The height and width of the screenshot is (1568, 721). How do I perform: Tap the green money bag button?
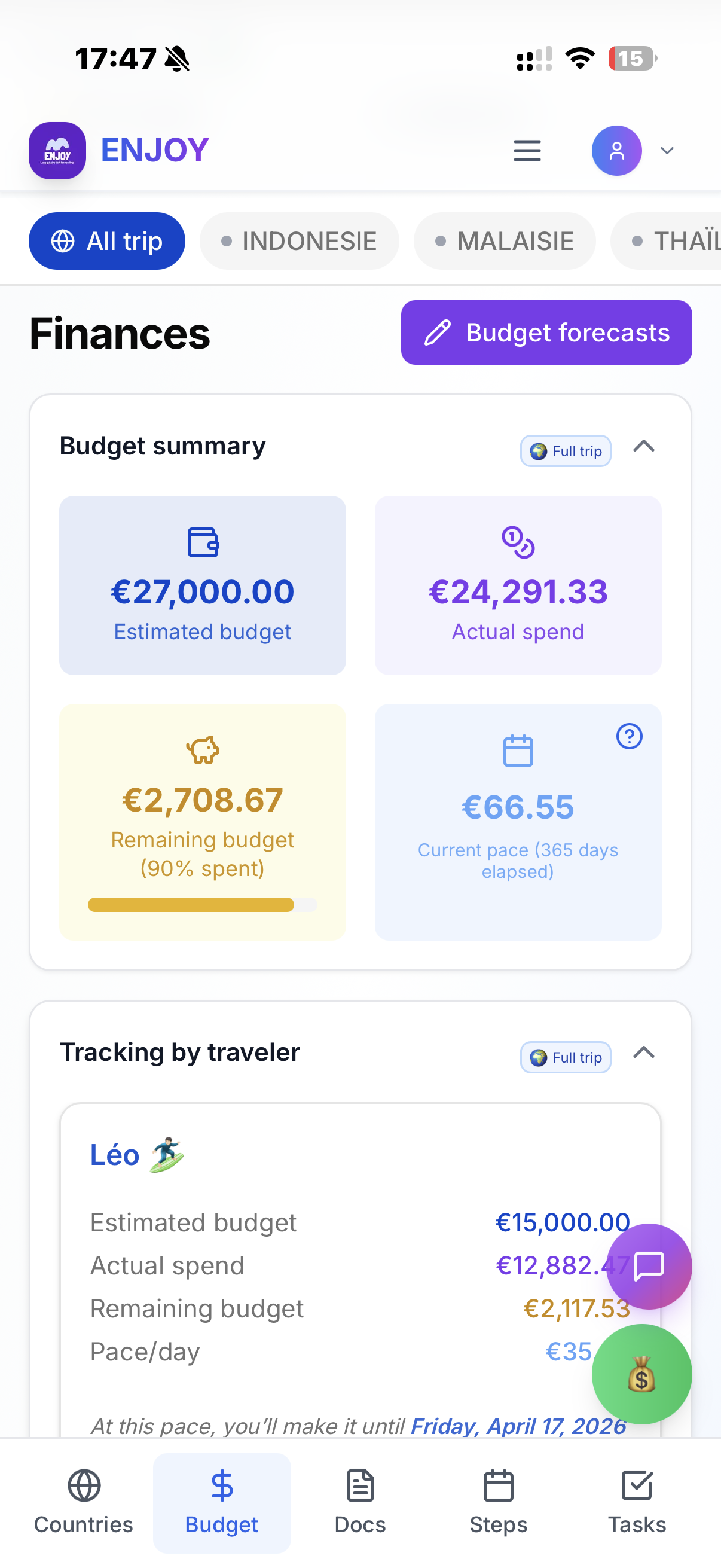click(x=641, y=1374)
